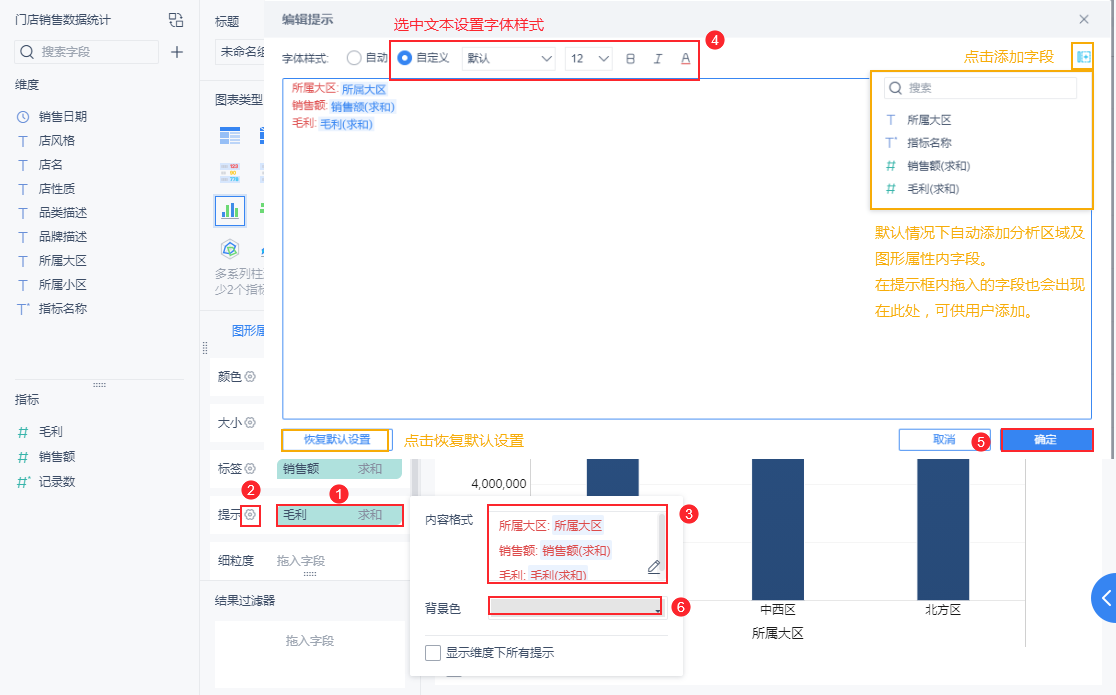Screen dimensions: 1116x695
Task: Open the font size dropdown 12
Action: click(589, 58)
